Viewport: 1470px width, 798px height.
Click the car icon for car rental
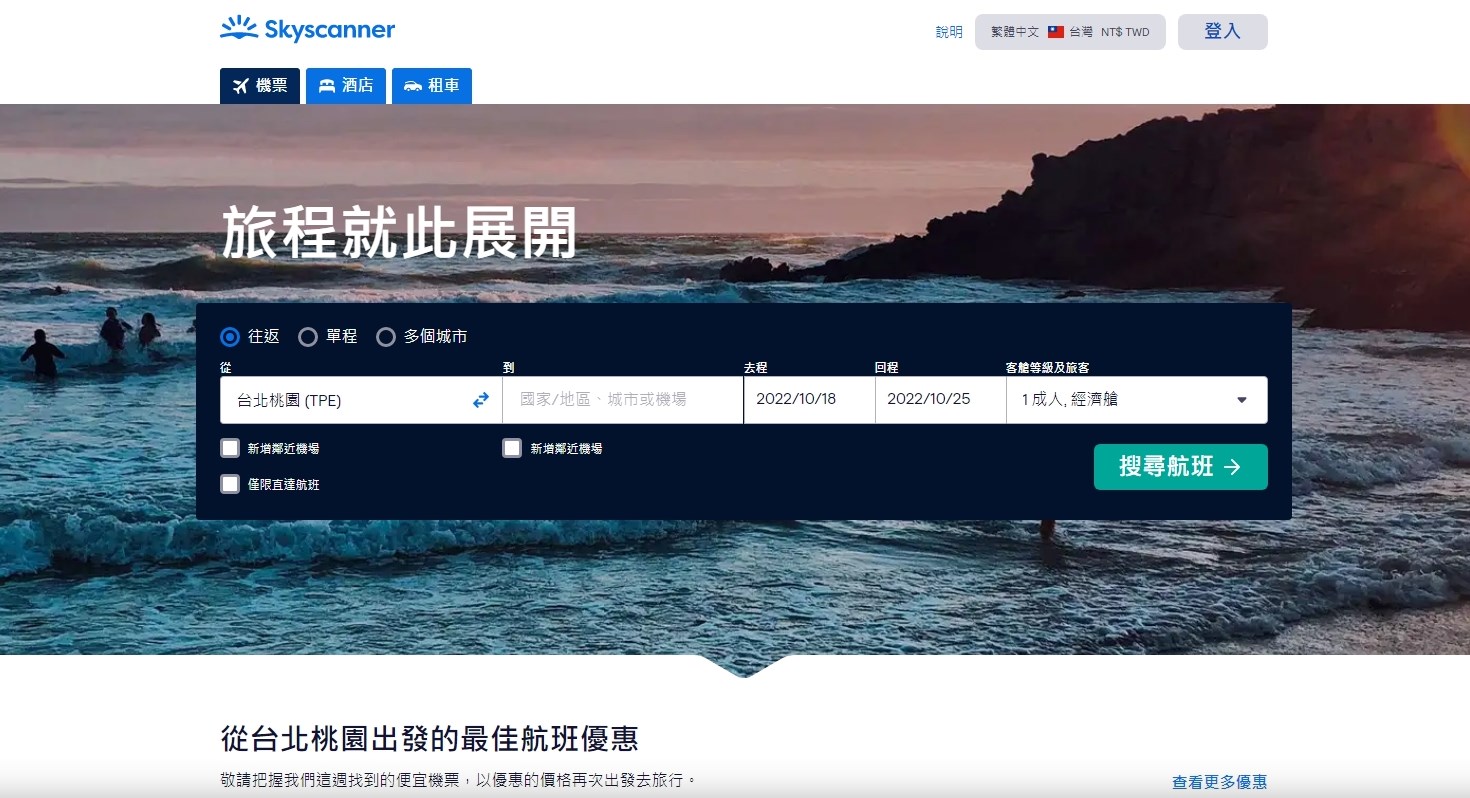click(412, 86)
